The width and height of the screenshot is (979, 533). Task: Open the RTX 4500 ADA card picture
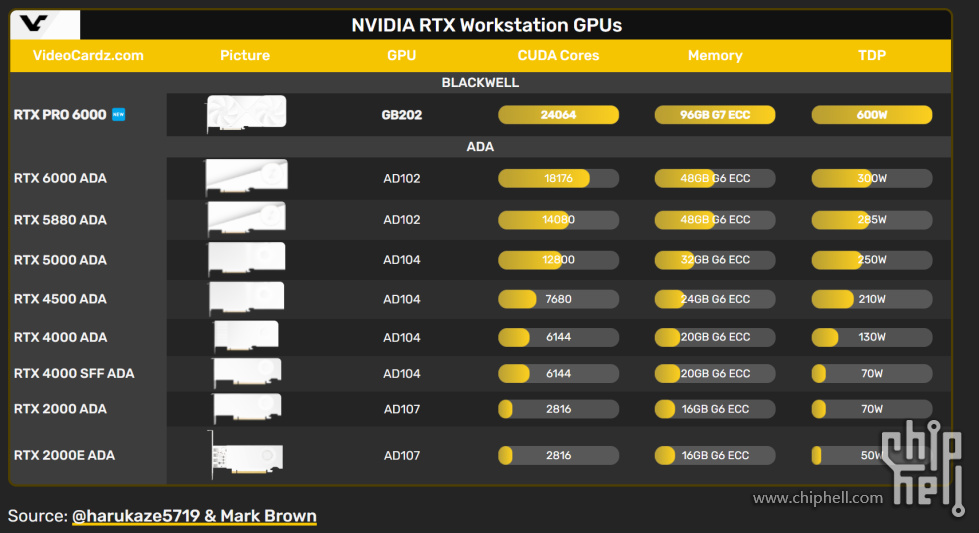point(246,298)
